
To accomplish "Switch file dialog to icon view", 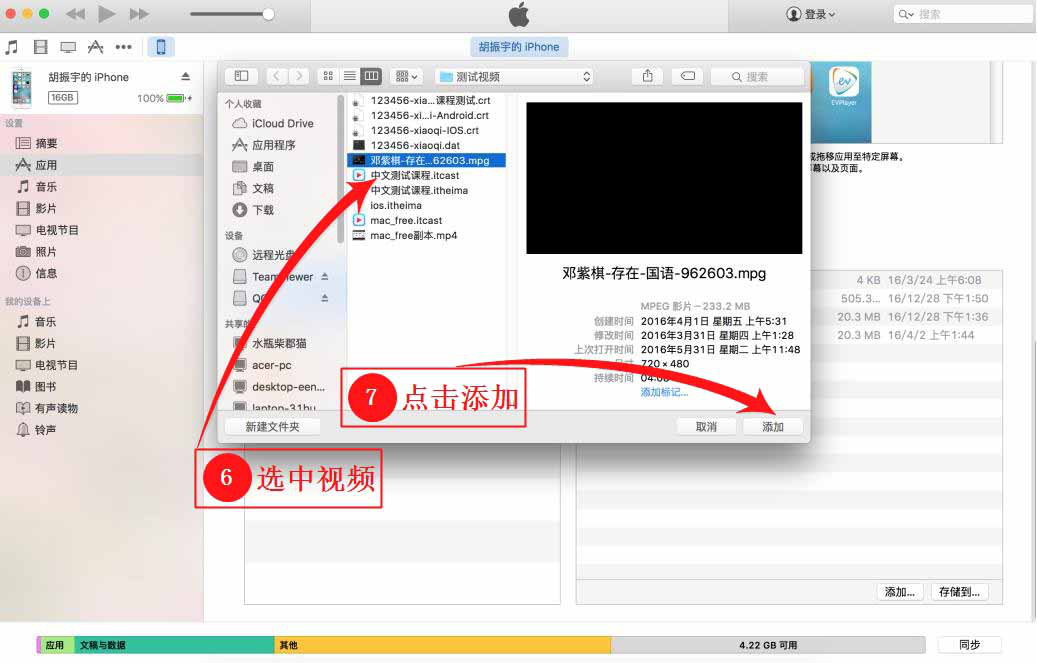I will tap(328, 76).
